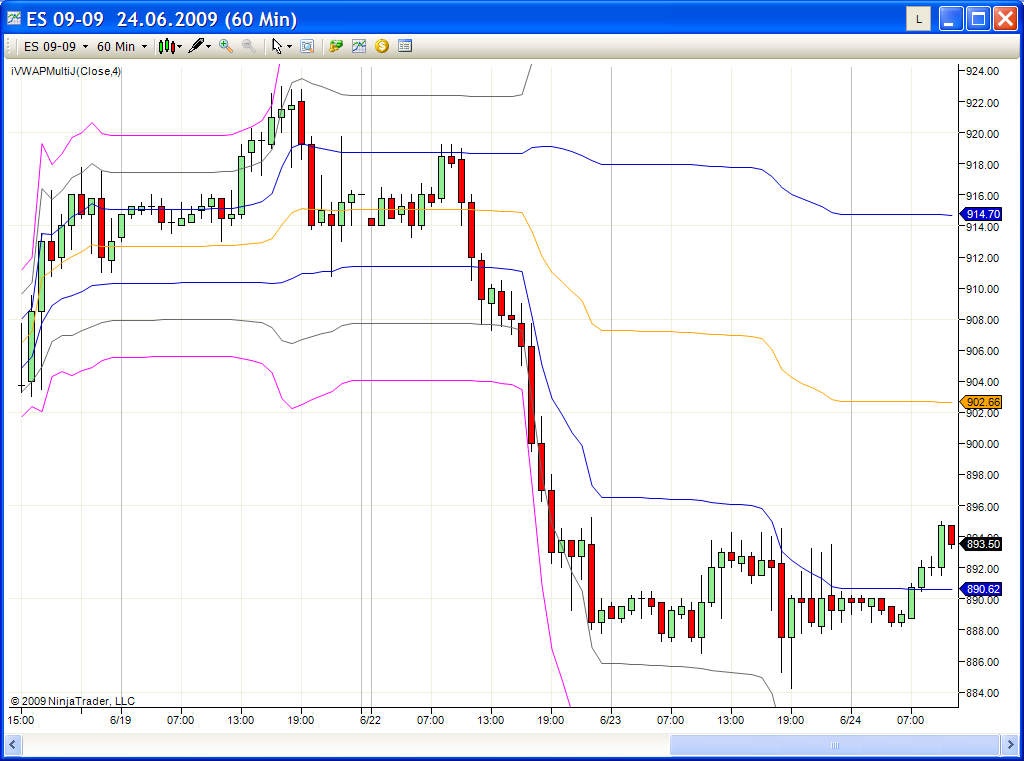This screenshot has height=761, width=1024.
Task: Open the data box icon
Action: [307, 46]
